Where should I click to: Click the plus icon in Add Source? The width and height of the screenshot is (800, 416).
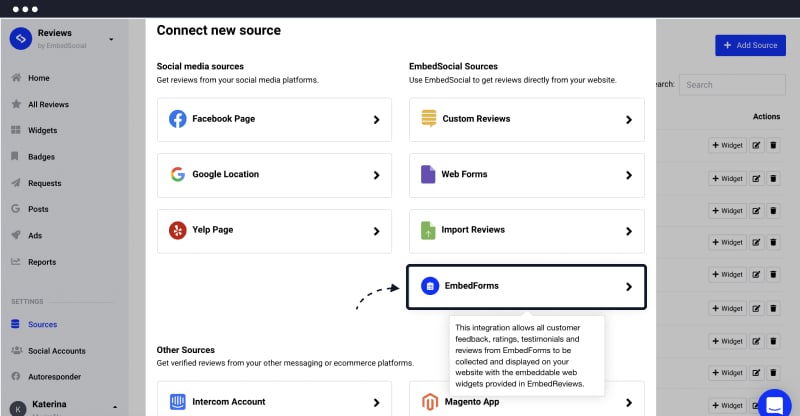pos(728,45)
